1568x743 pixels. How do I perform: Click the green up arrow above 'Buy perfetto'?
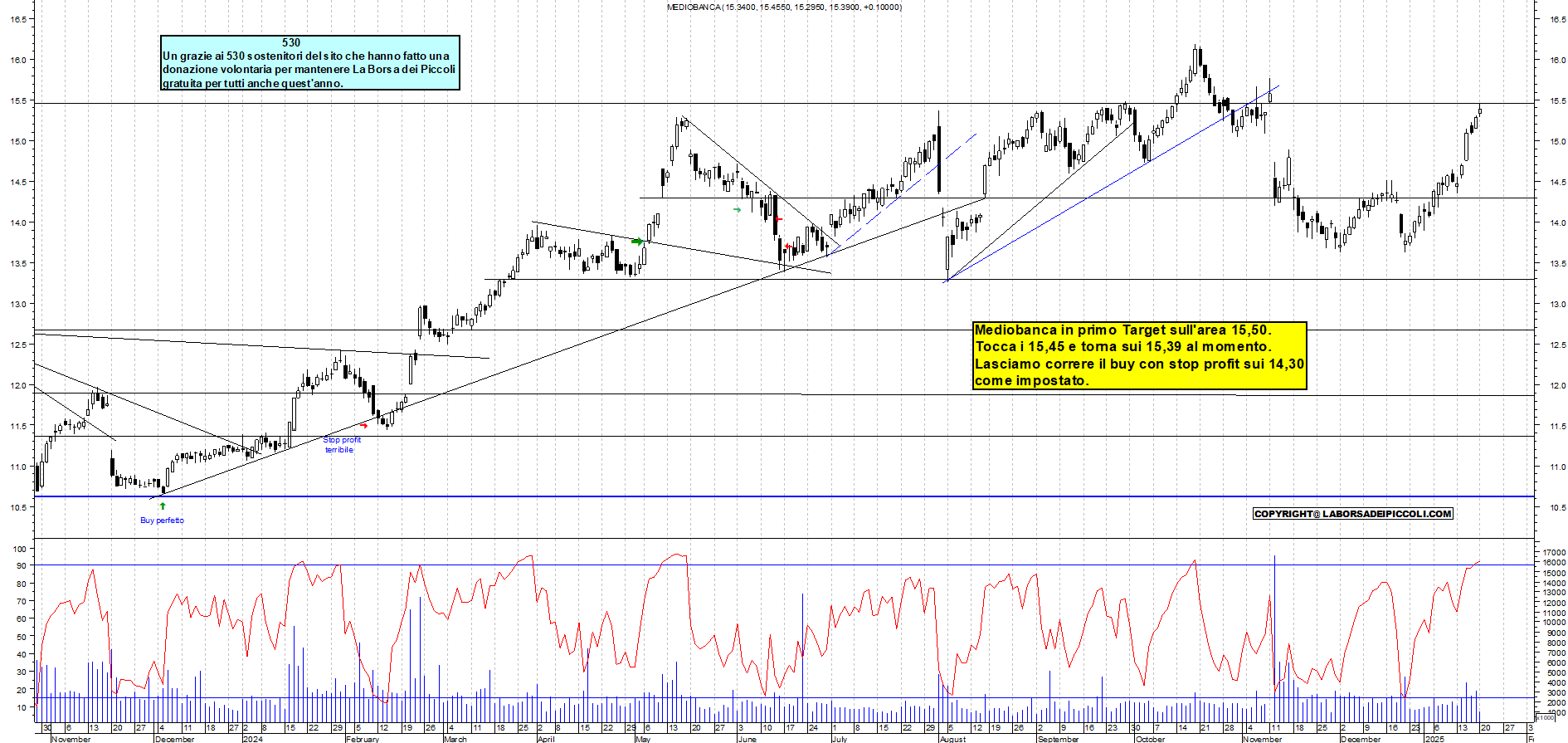click(x=163, y=506)
